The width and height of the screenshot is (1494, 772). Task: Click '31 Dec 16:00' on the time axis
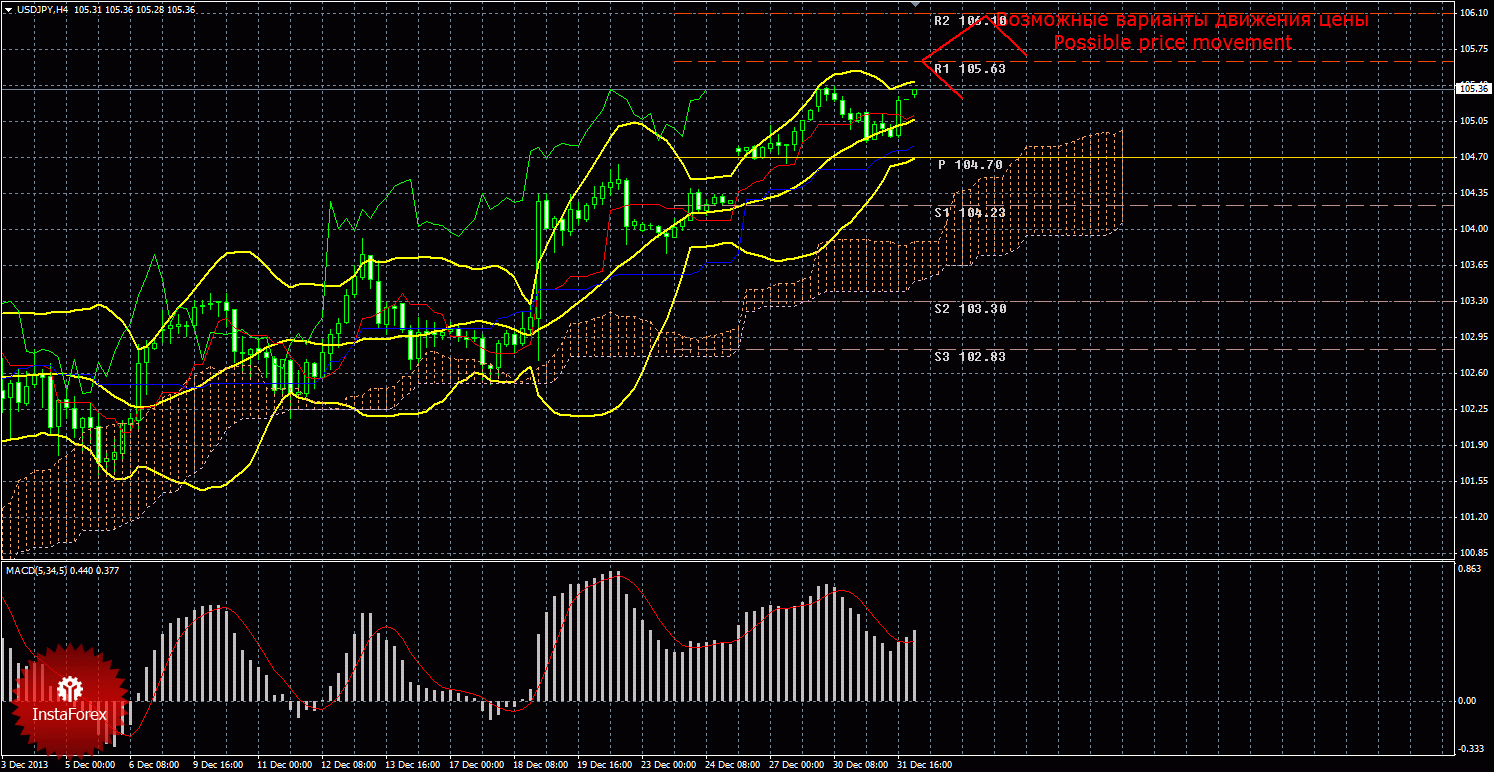[x=924, y=765]
